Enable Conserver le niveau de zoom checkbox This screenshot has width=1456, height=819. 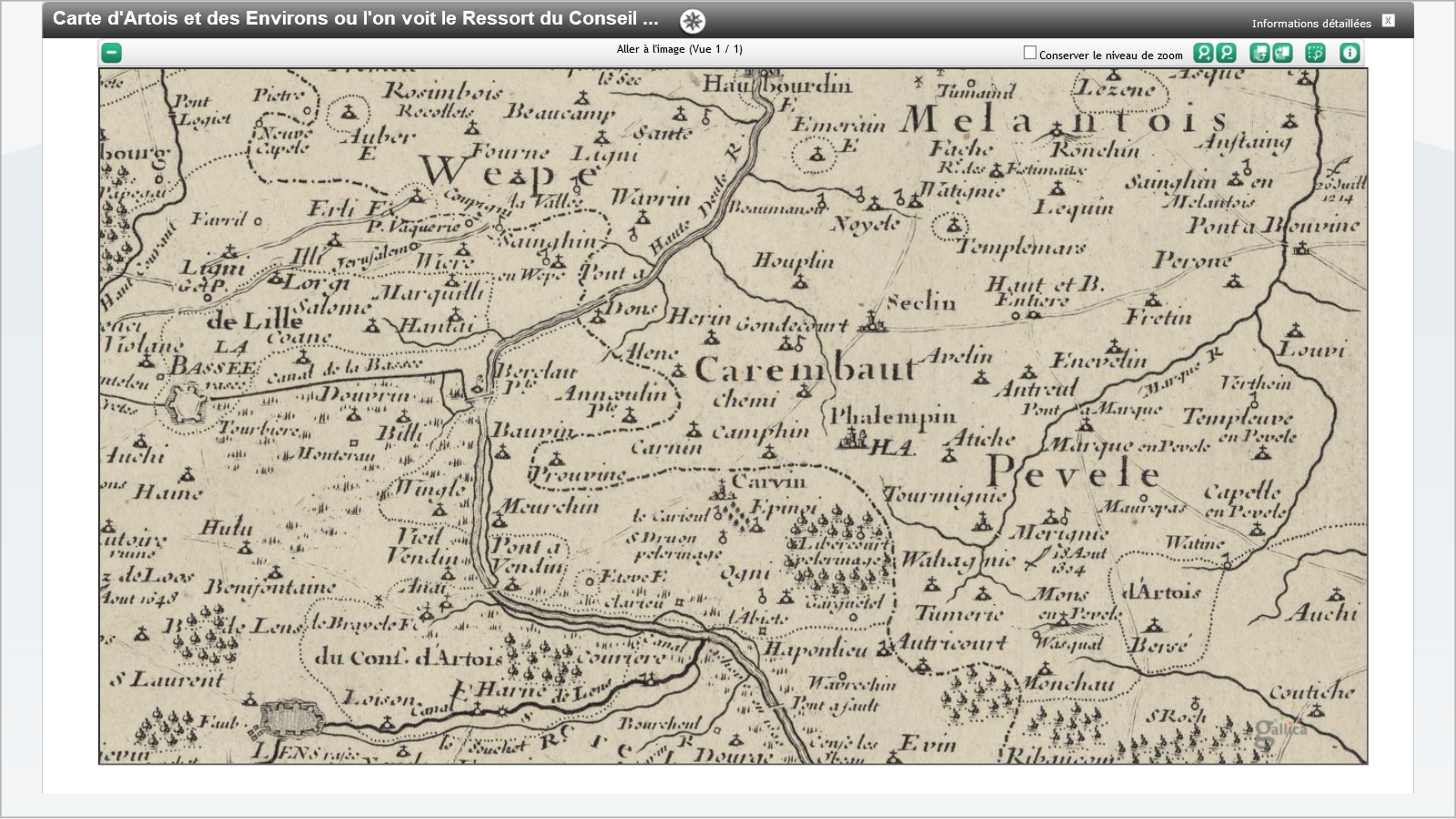1030,53
